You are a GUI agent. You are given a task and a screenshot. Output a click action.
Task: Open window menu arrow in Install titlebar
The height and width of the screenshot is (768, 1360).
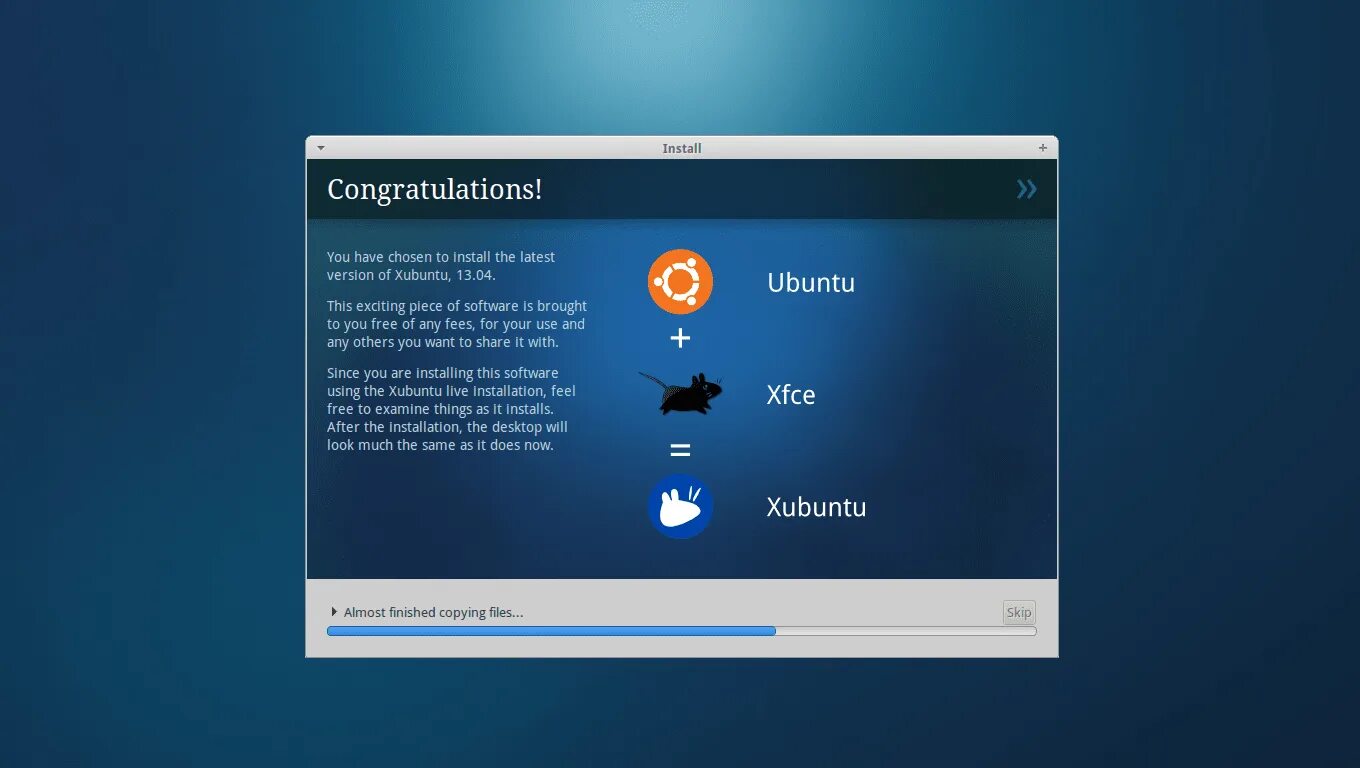tap(321, 148)
